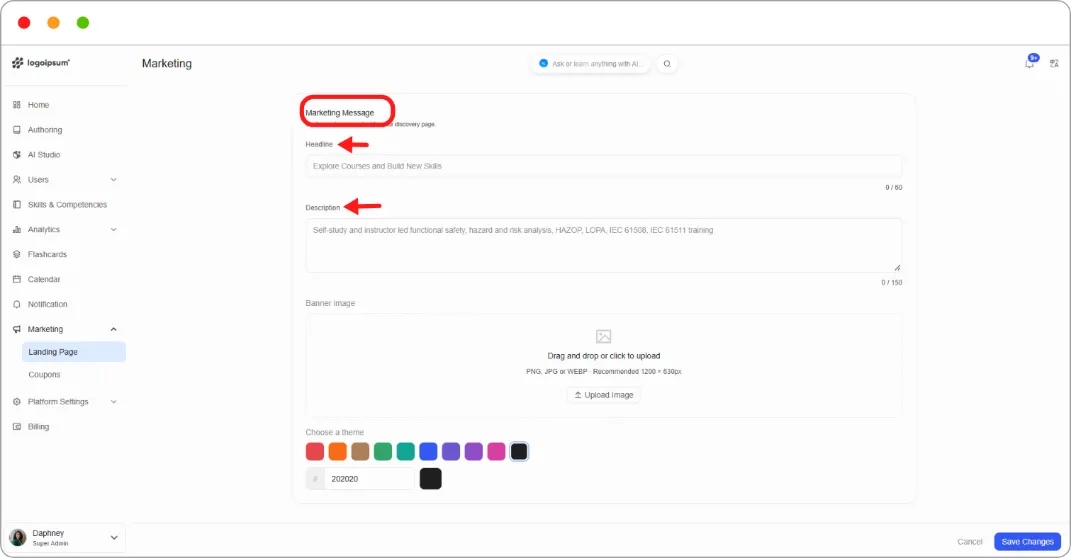The image size is (1071, 558).
Task: Click the Marketing megaphone icon
Action: tap(17, 329)
